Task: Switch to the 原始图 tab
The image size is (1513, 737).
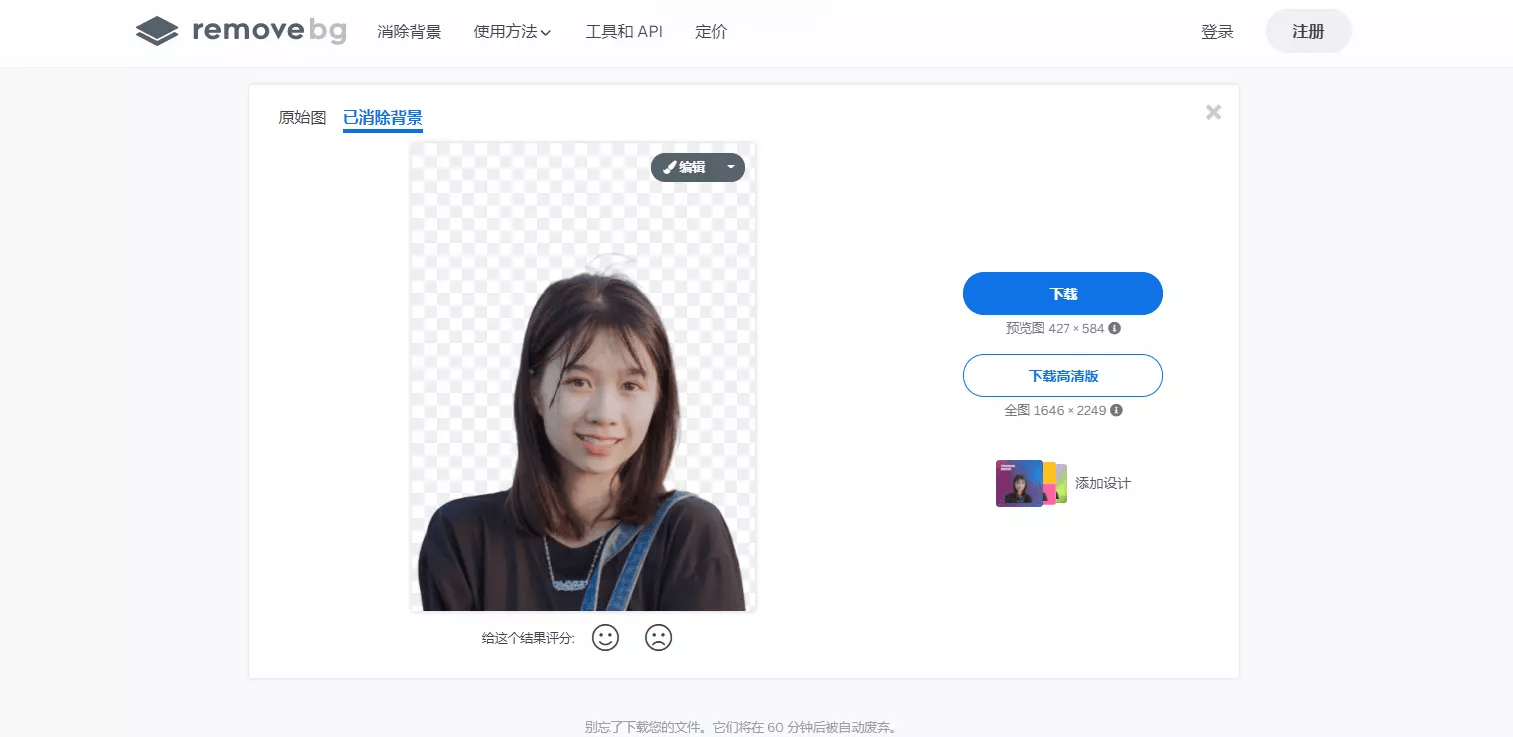Action: 302,118
